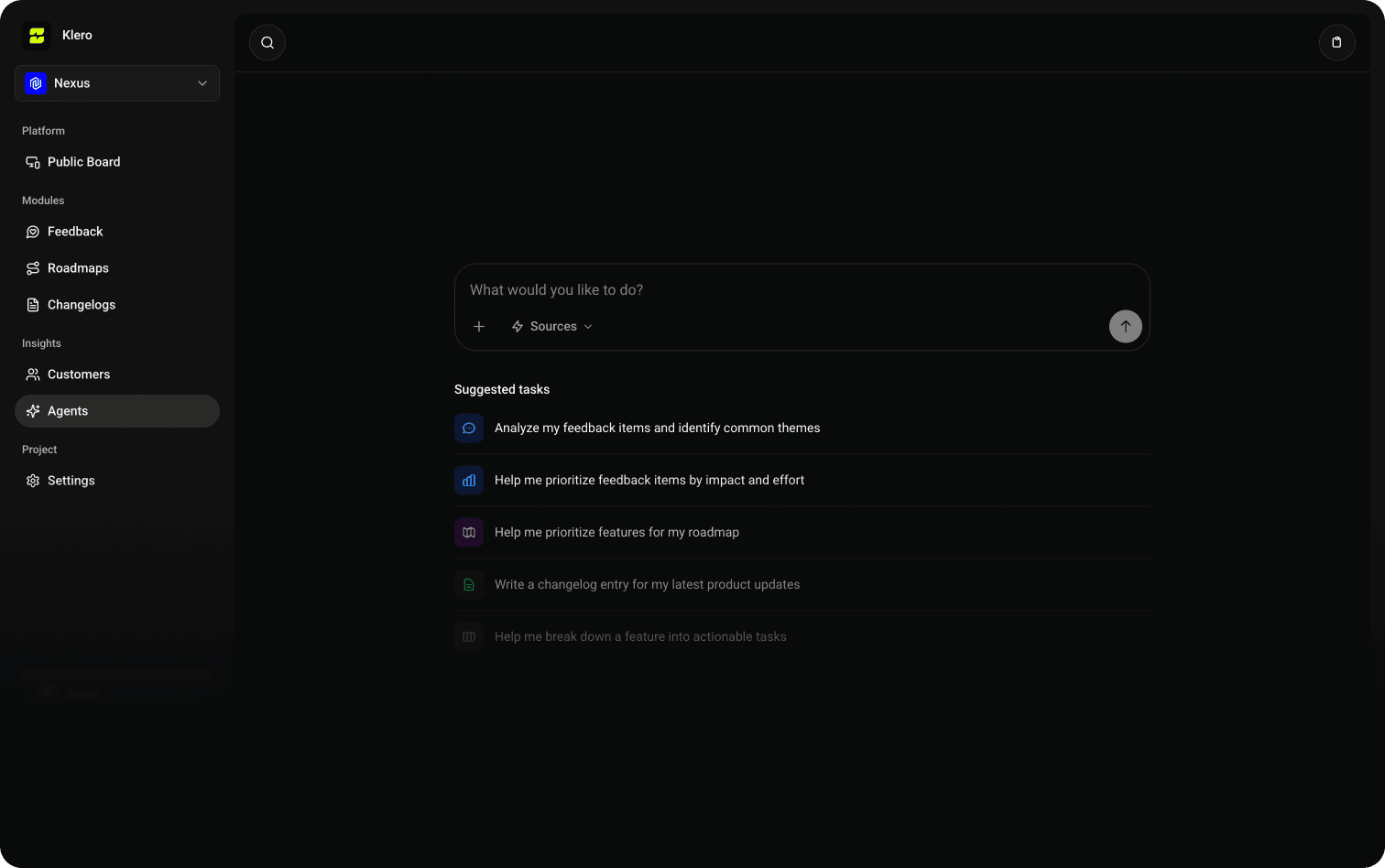Click the blue chat-bubble icon beside feedback themes task
Viewport: 1385px width, 868px height.
pos(468,428)
